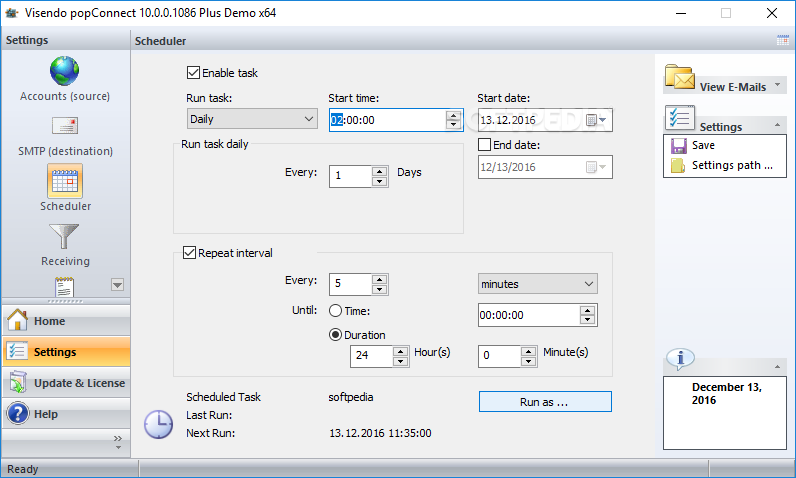Viewport: 796px width, 478px height.
Task: Click View E-Mails label
Action: (x=733, y=87)
